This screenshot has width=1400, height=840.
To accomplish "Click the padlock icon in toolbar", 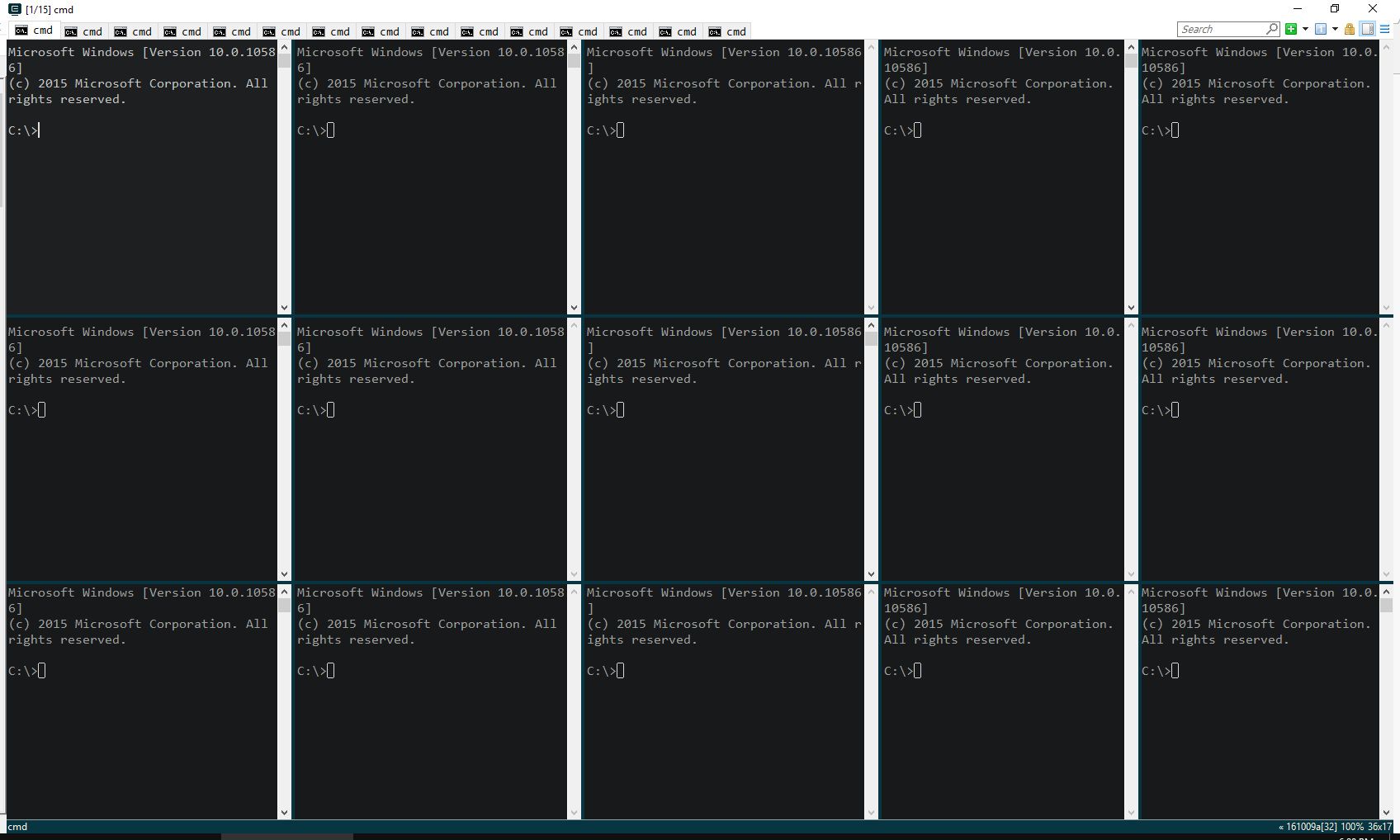I will [x=1350, y=29].
